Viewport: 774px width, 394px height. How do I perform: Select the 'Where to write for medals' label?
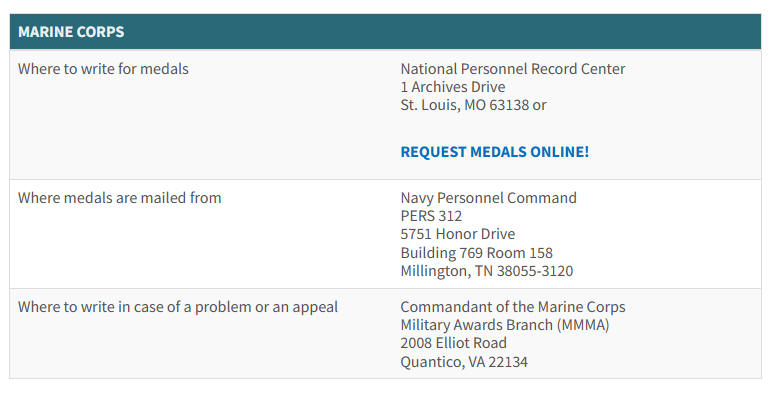[103, 69]
